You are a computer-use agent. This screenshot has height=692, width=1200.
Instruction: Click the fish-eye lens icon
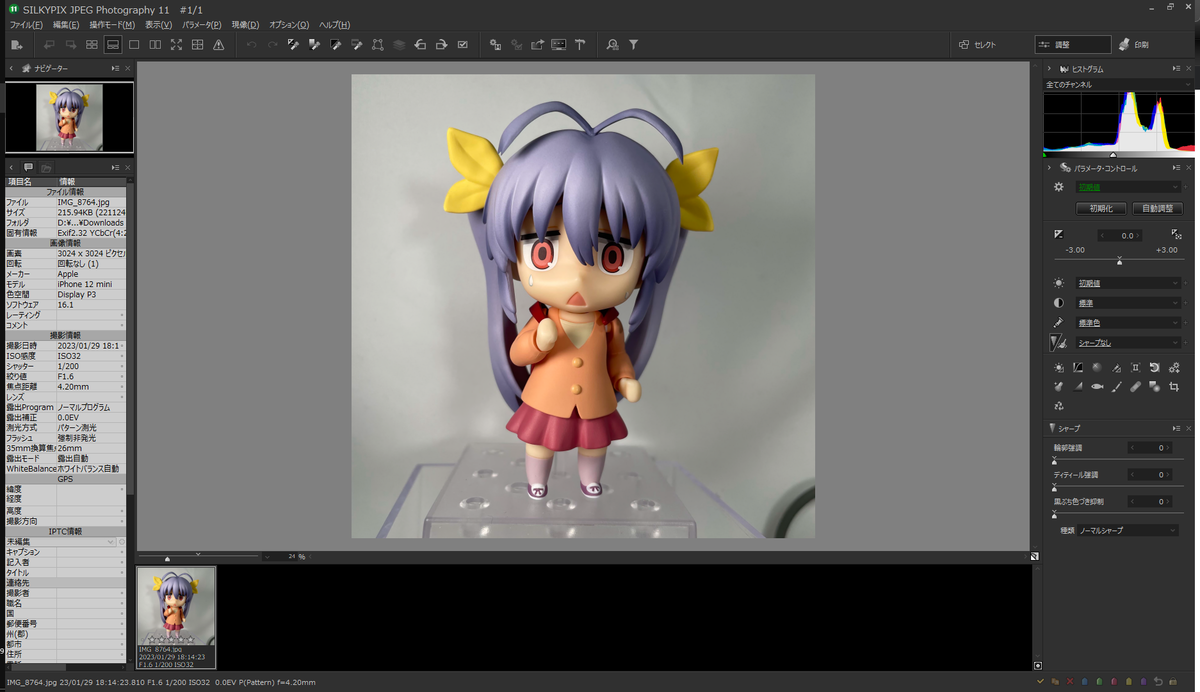(x=1097, y=386)
